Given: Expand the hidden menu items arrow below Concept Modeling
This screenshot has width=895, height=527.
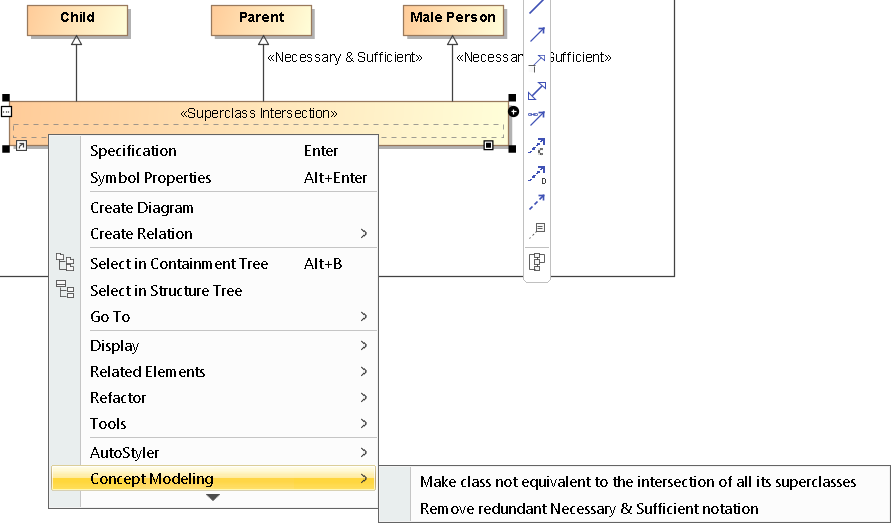Looking at the screenshot, I should point(213,498).
